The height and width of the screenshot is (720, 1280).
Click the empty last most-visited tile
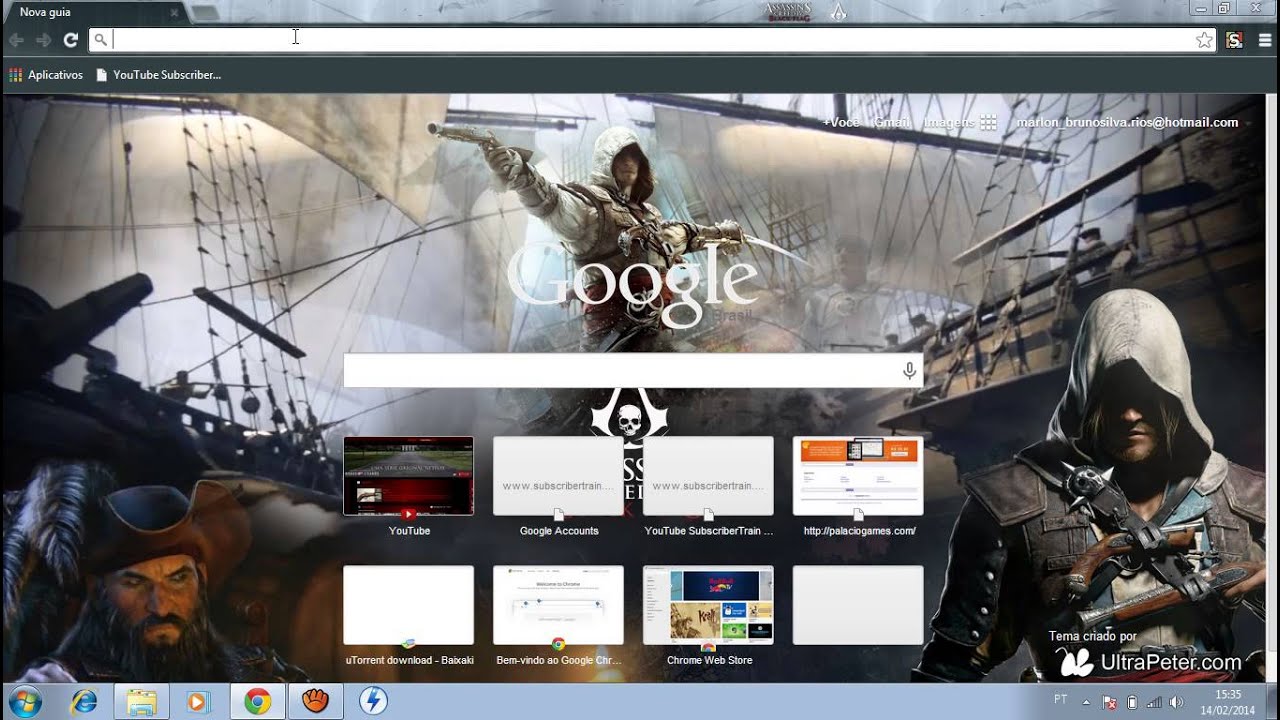(858, 605)
